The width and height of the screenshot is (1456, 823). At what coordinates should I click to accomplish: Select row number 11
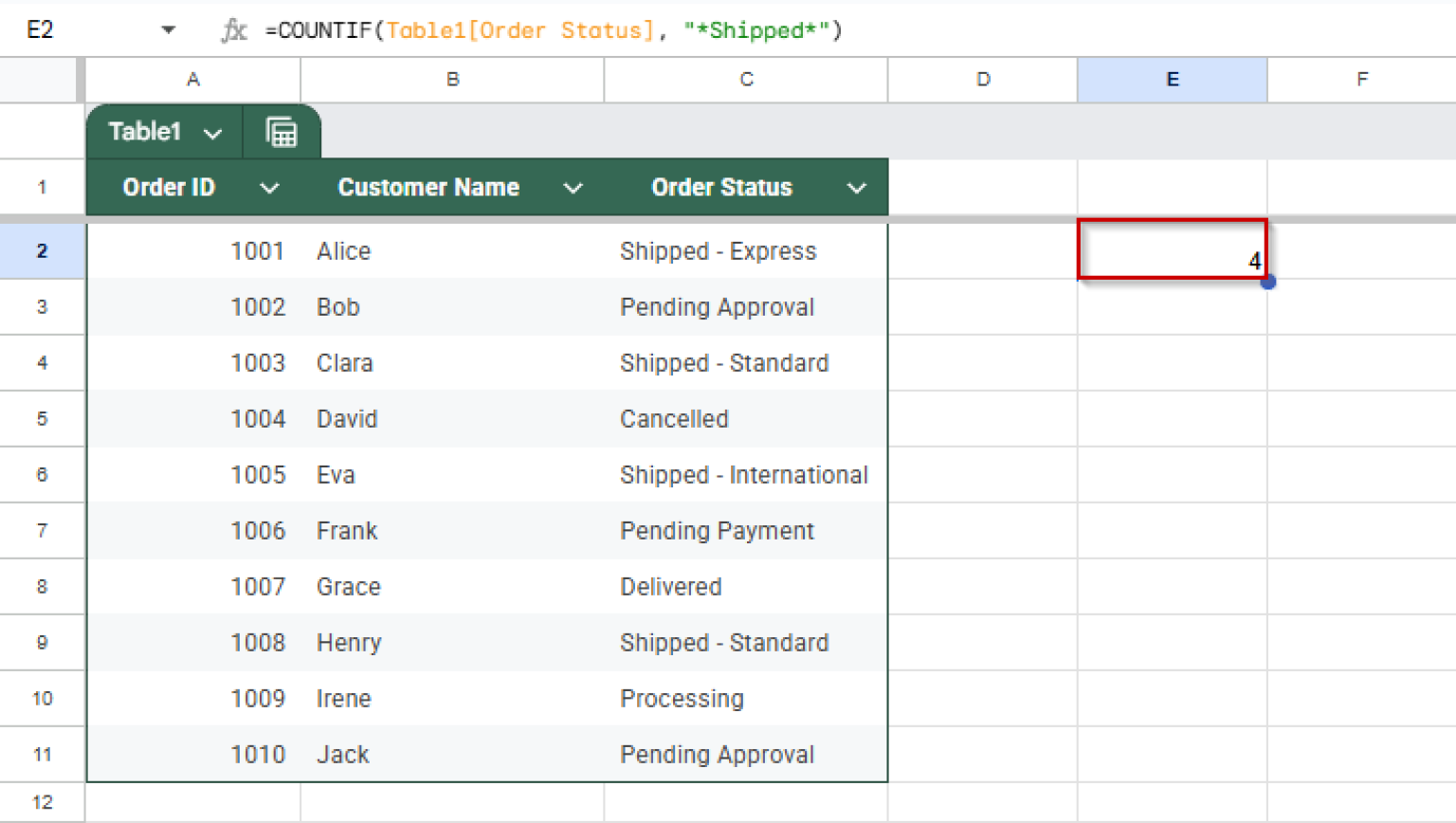42,754
